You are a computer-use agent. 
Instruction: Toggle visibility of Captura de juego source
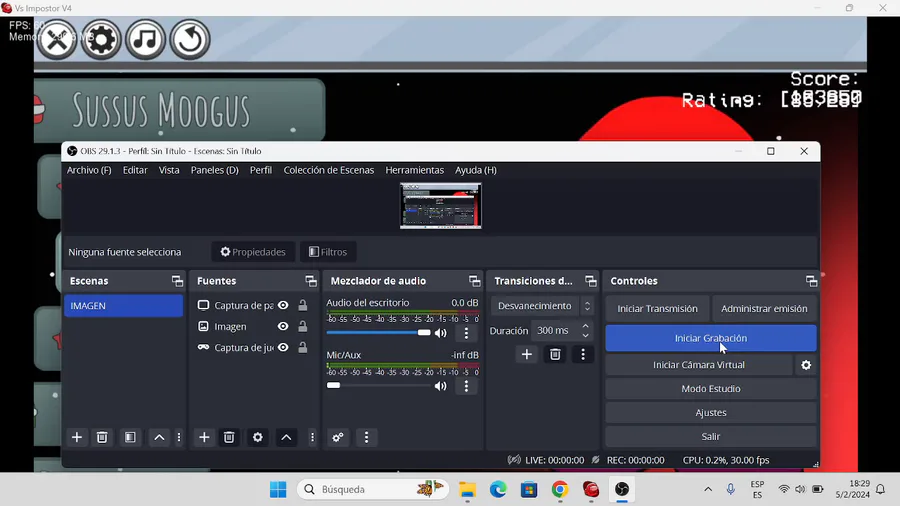tap(283, 348)
